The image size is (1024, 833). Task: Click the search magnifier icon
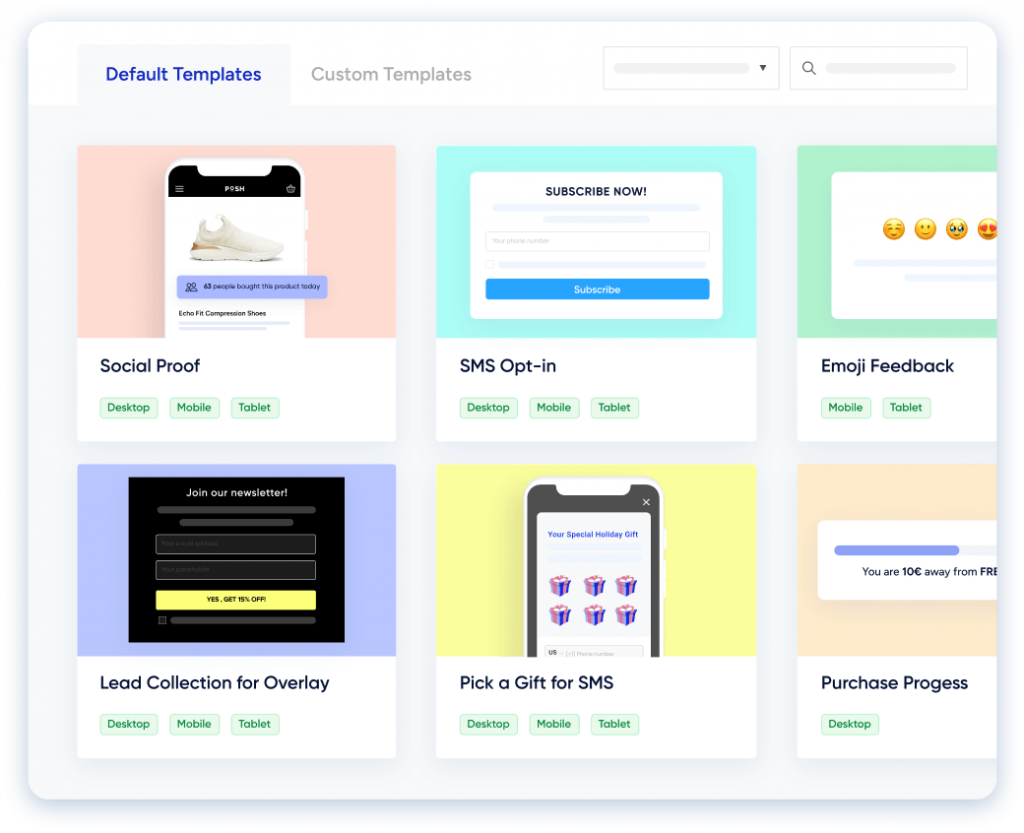click(x=809, y=68)
